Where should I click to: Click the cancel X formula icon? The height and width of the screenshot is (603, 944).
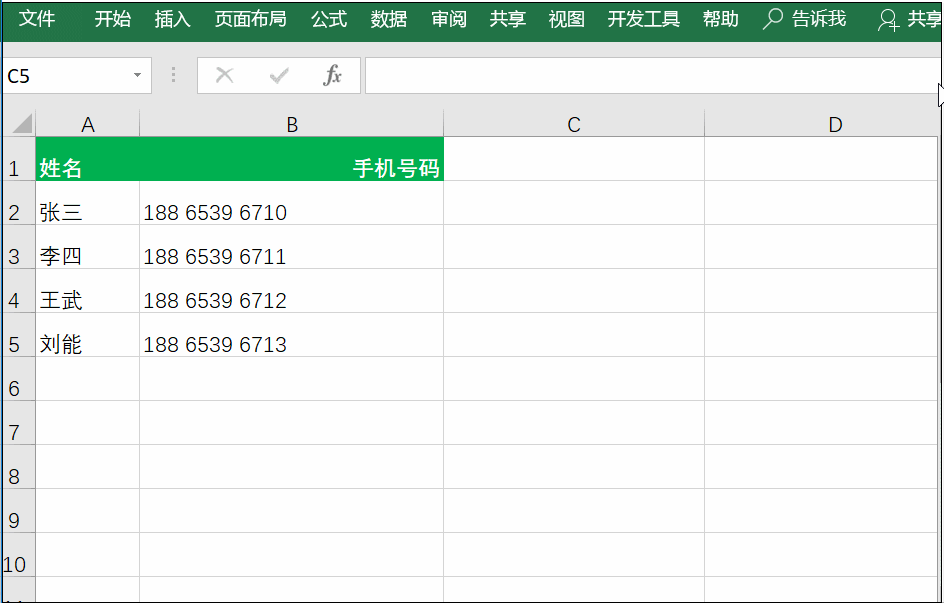pos(225,75)
